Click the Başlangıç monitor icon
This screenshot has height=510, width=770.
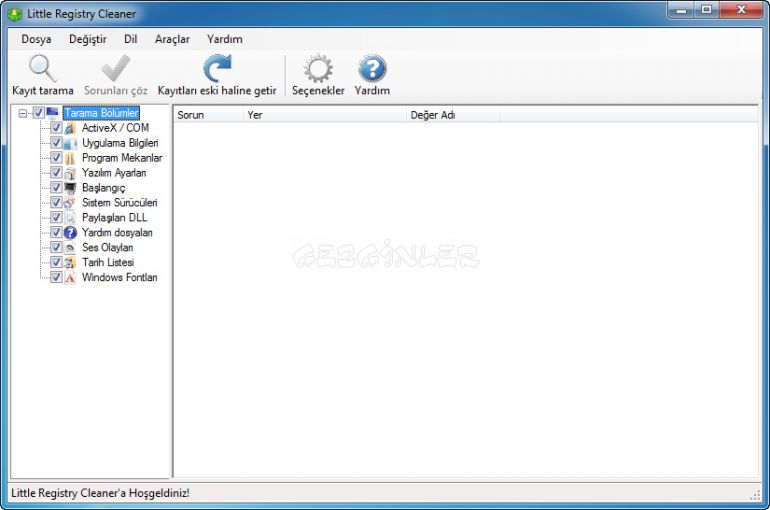pos(70,188)
